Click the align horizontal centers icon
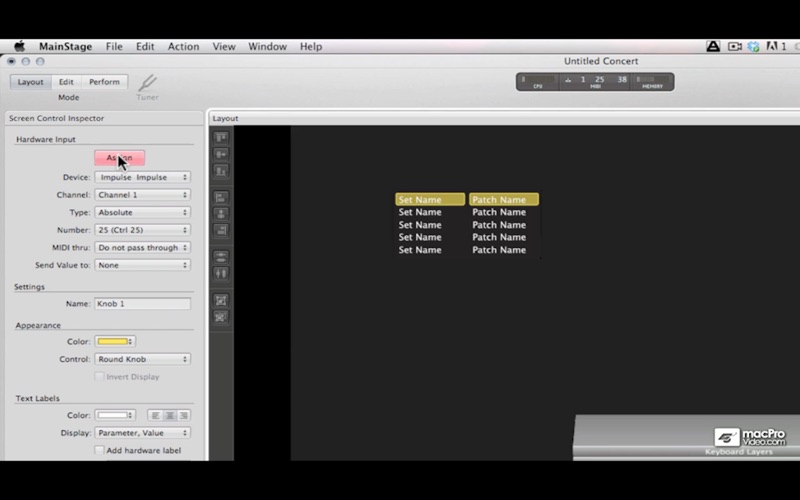 (x=221, y=214)
